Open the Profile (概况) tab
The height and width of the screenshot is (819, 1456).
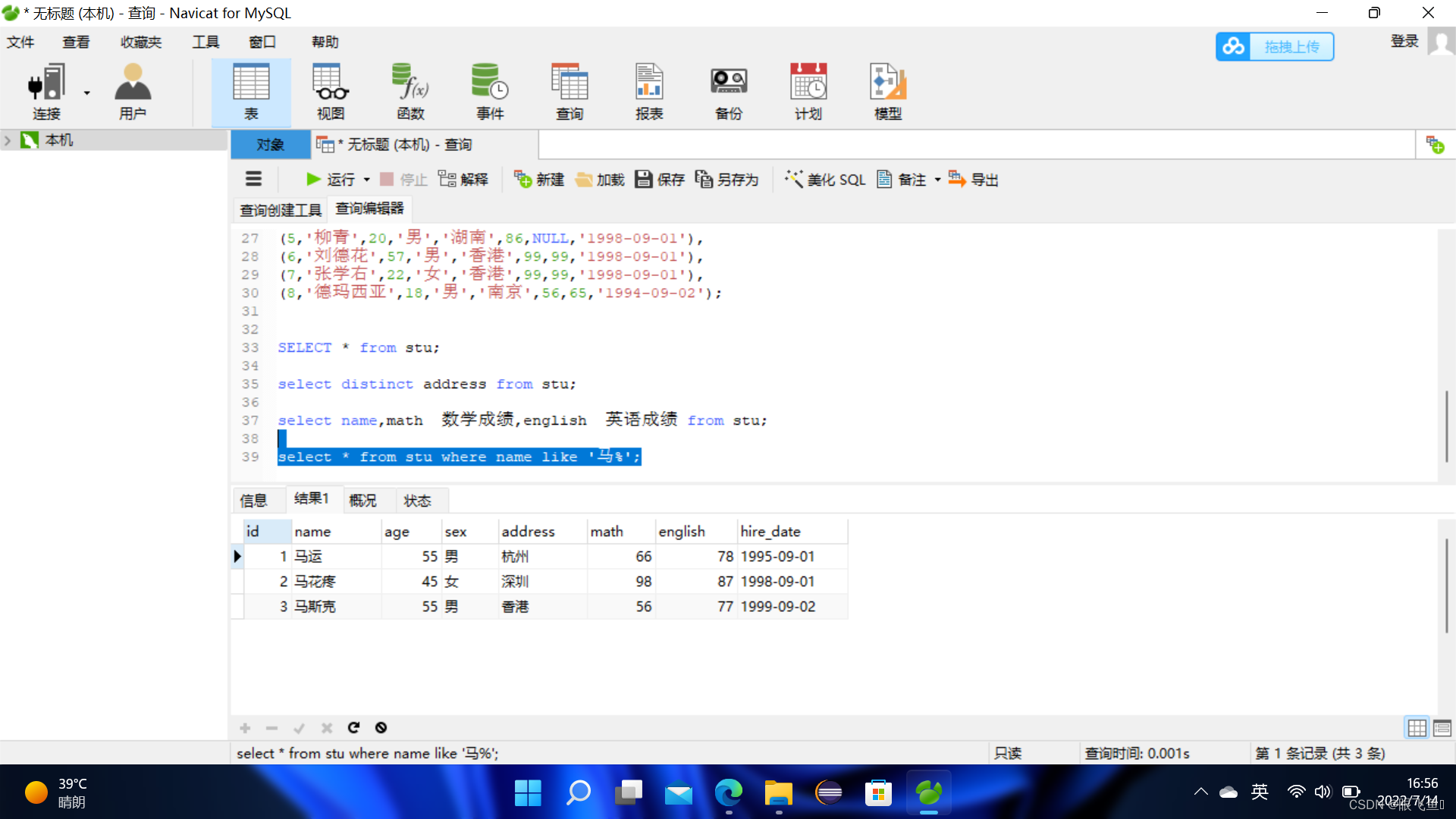(x=362, y=500)
